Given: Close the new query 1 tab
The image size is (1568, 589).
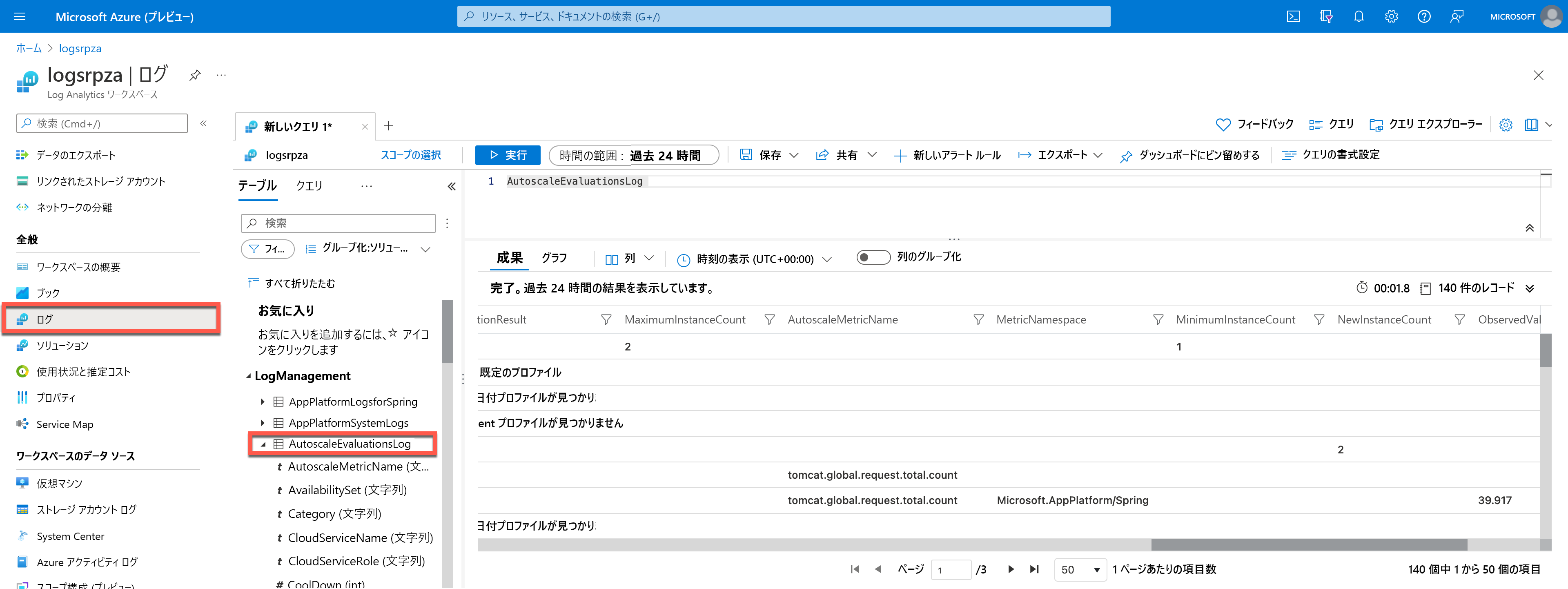Looking at the screenshot, I should [365, 127].
